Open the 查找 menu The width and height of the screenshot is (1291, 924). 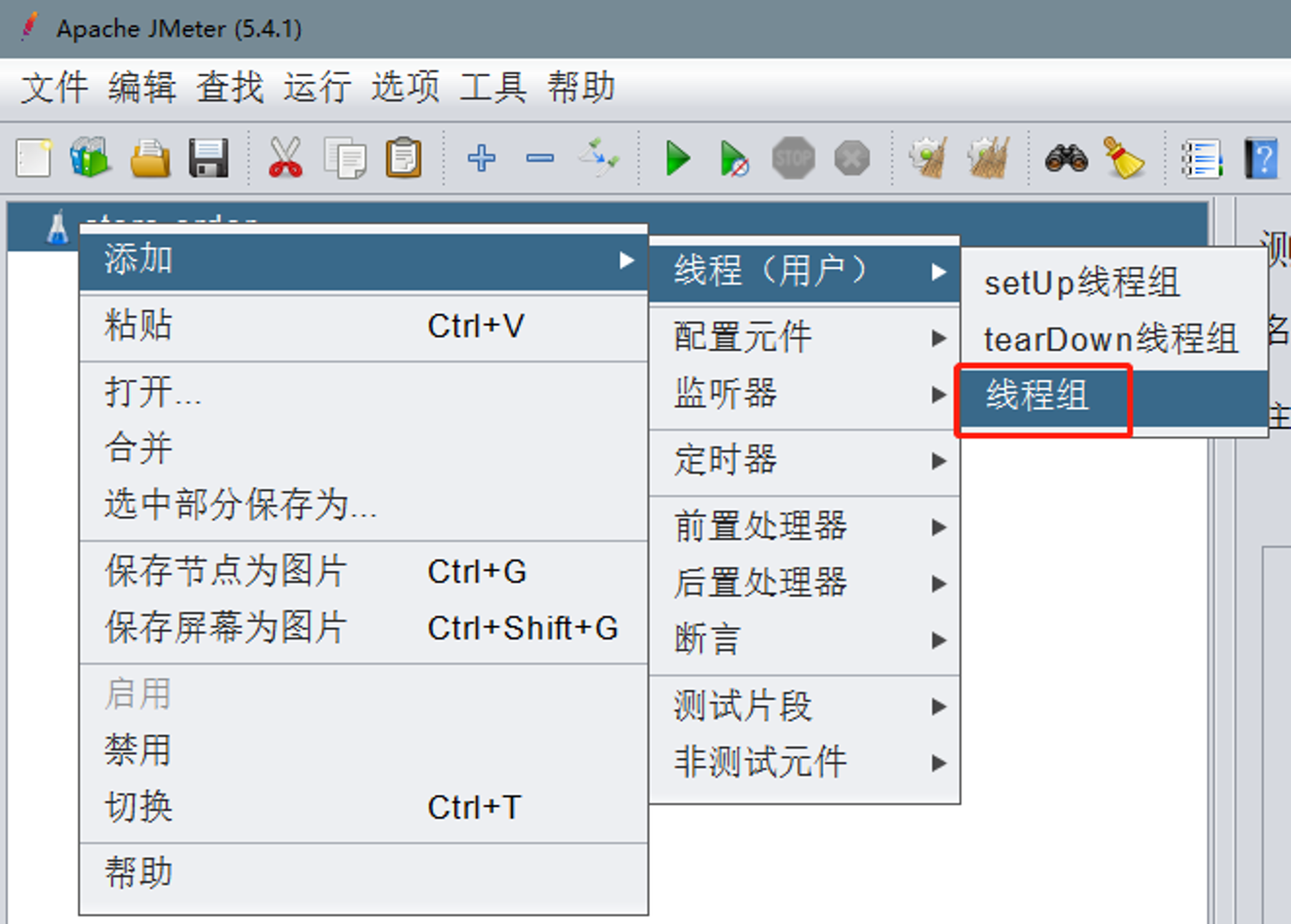(x=230, y=87)
